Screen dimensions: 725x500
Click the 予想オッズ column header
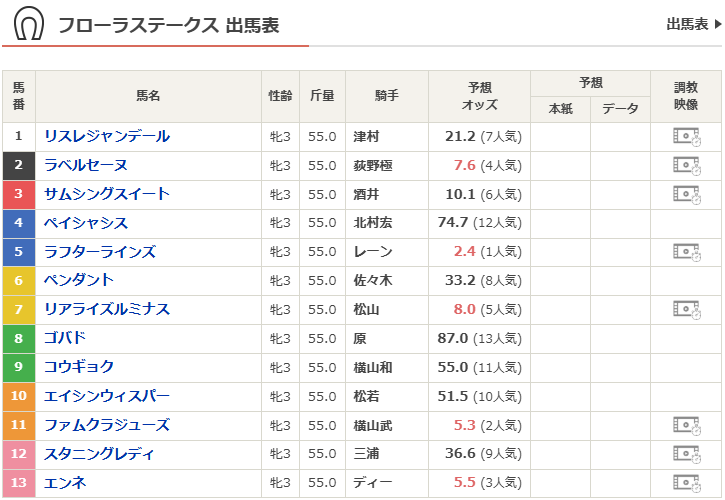click(x=479, y=96)
